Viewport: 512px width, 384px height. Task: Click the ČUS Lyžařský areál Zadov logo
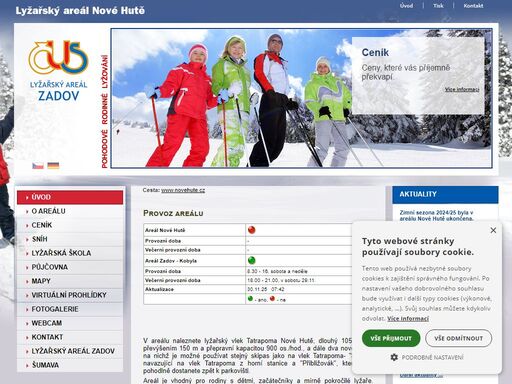[58, 71]
